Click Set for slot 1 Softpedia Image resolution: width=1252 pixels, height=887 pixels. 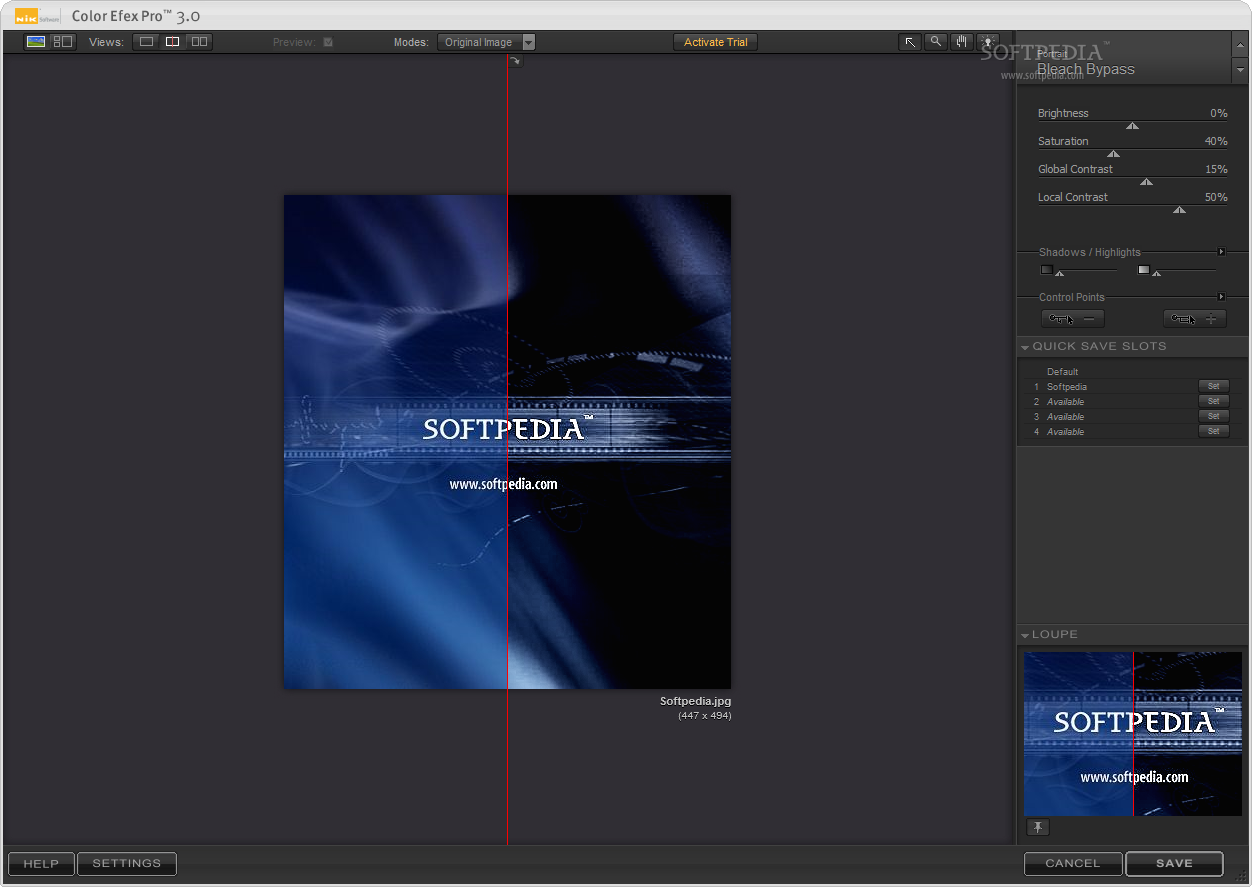pos(1213,386)
